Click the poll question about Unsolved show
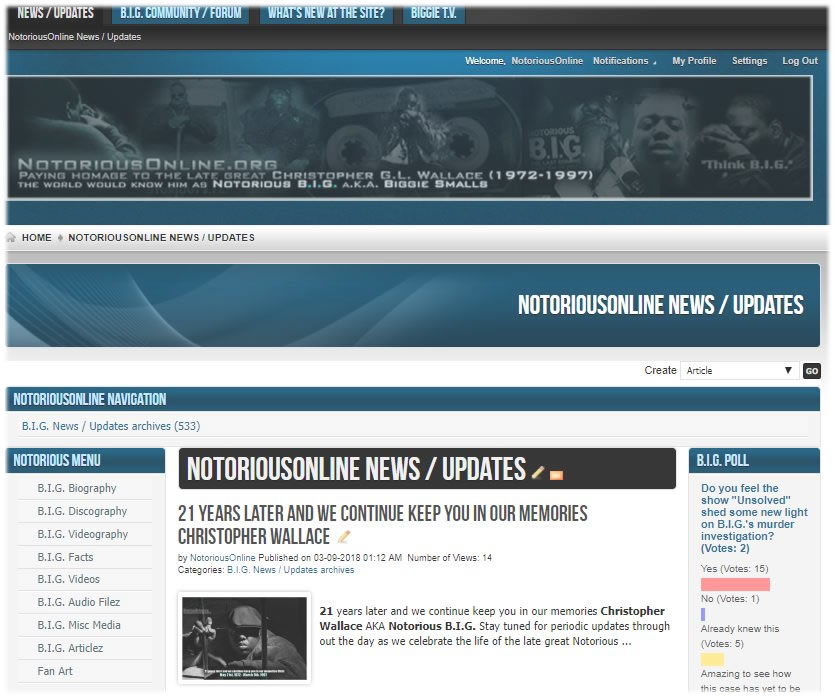Viewport: 835px width, 698px height. (754, 518)
